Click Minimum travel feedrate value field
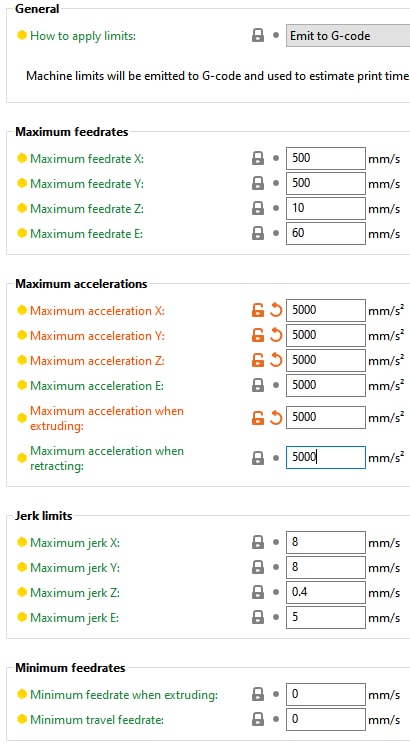This screenshot has width=410, height=750. [x=326, y=719]
